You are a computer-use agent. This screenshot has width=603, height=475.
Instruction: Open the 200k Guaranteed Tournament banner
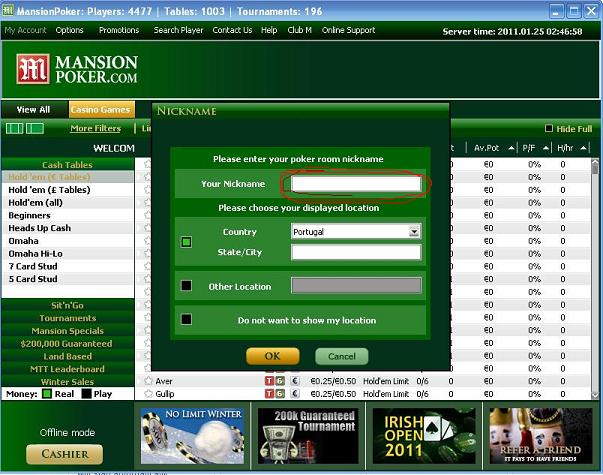point(308,436)
